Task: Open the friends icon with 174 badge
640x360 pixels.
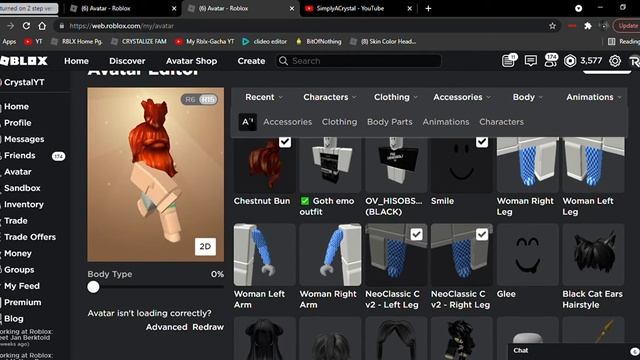Action: [551, 60]
